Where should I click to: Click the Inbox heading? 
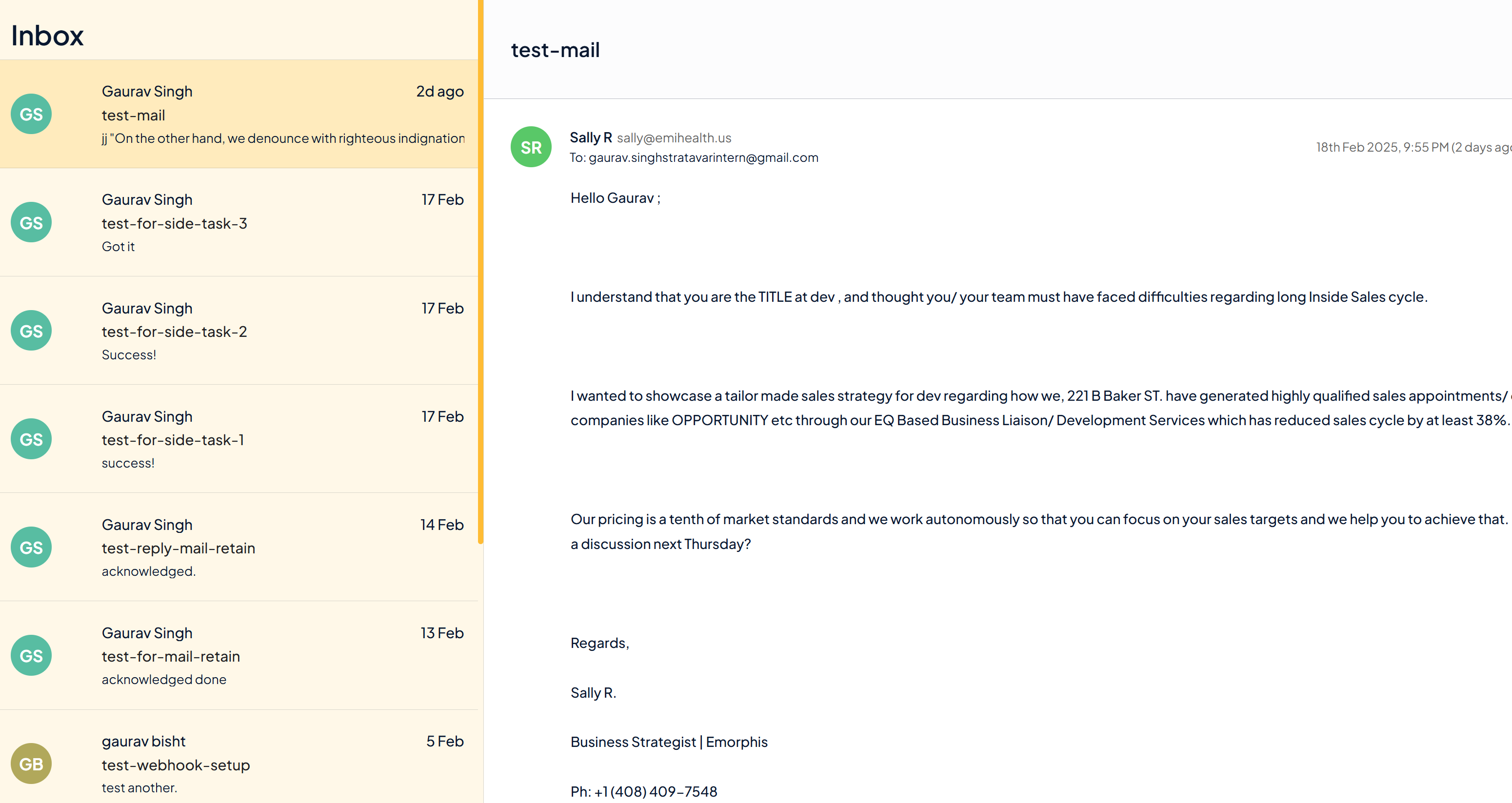[x=47, y=35]
